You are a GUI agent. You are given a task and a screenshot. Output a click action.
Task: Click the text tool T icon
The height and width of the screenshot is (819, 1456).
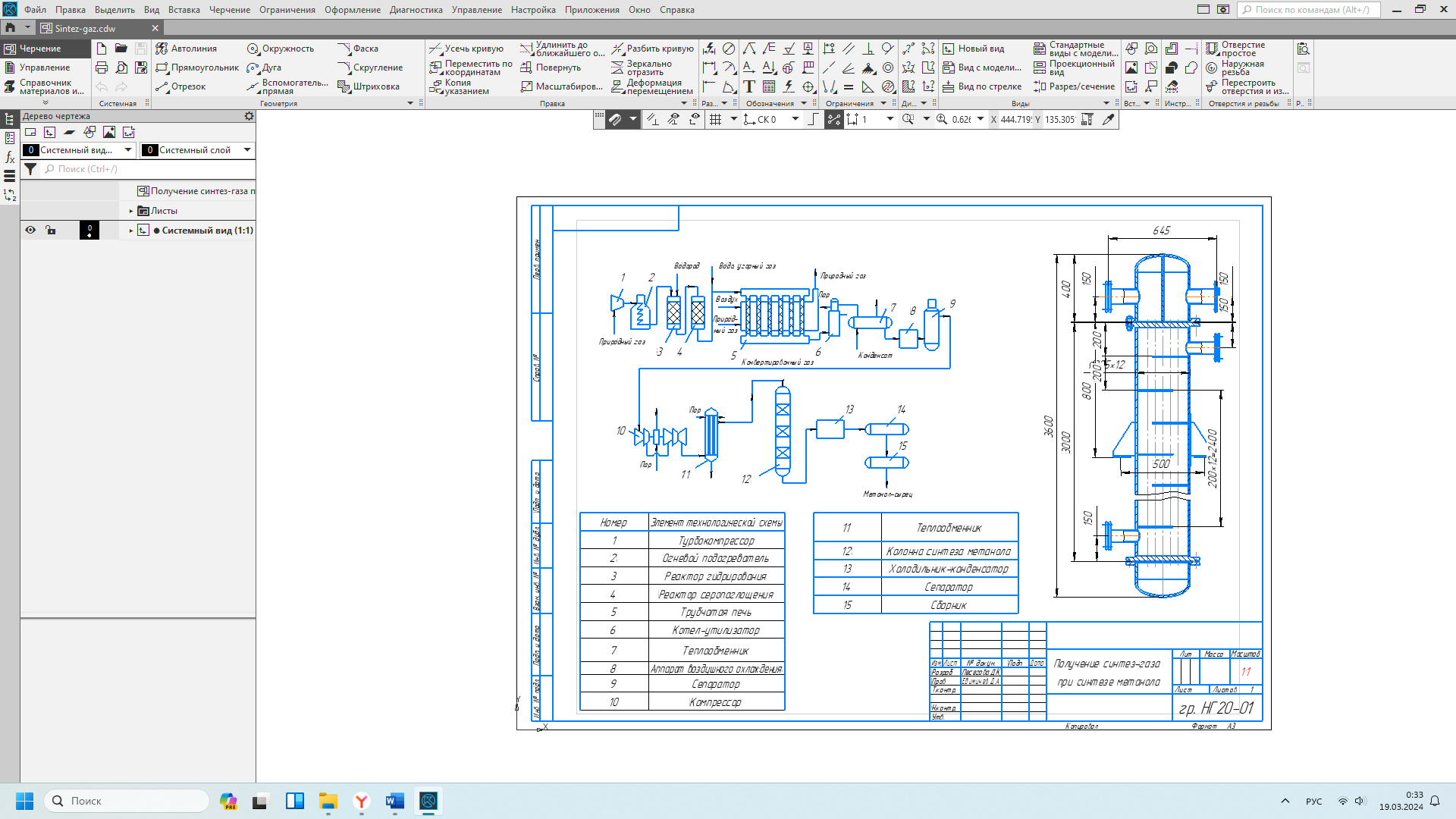point(749,86)
